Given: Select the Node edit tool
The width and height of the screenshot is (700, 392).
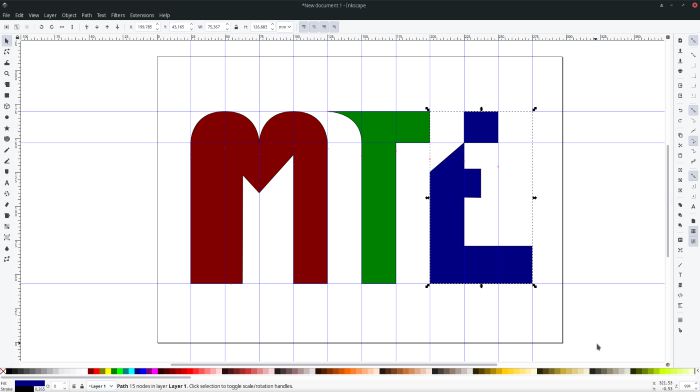Looking at the screenshot, I should click(x=7, y=52).
